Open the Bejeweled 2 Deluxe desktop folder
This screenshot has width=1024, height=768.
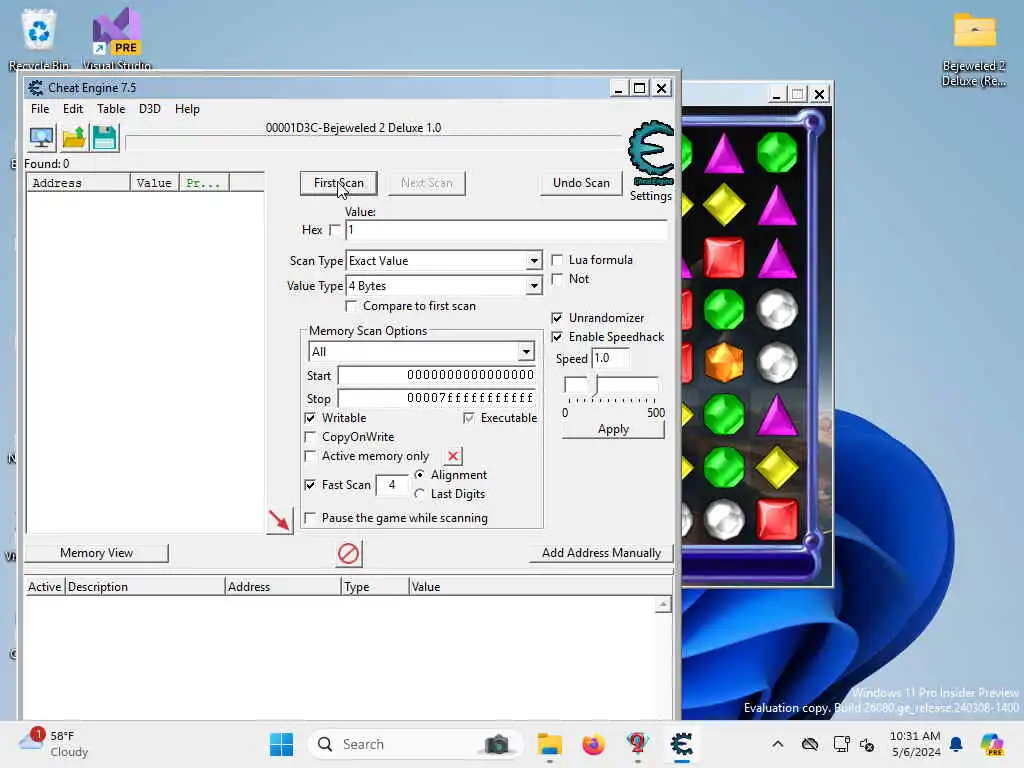click(x=974, y=49)
